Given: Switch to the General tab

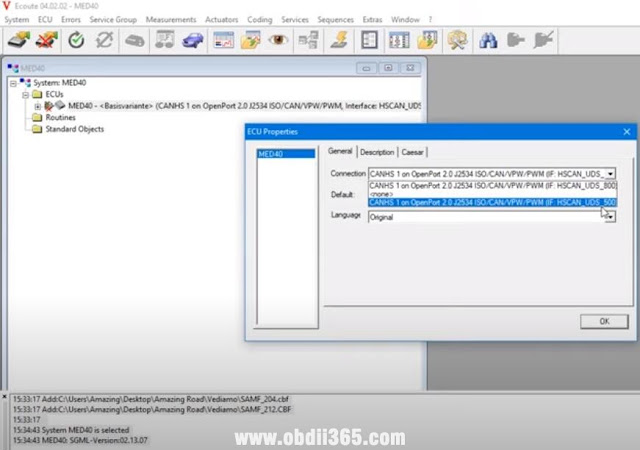Looking at the screenshot, I should pos(340,151).
